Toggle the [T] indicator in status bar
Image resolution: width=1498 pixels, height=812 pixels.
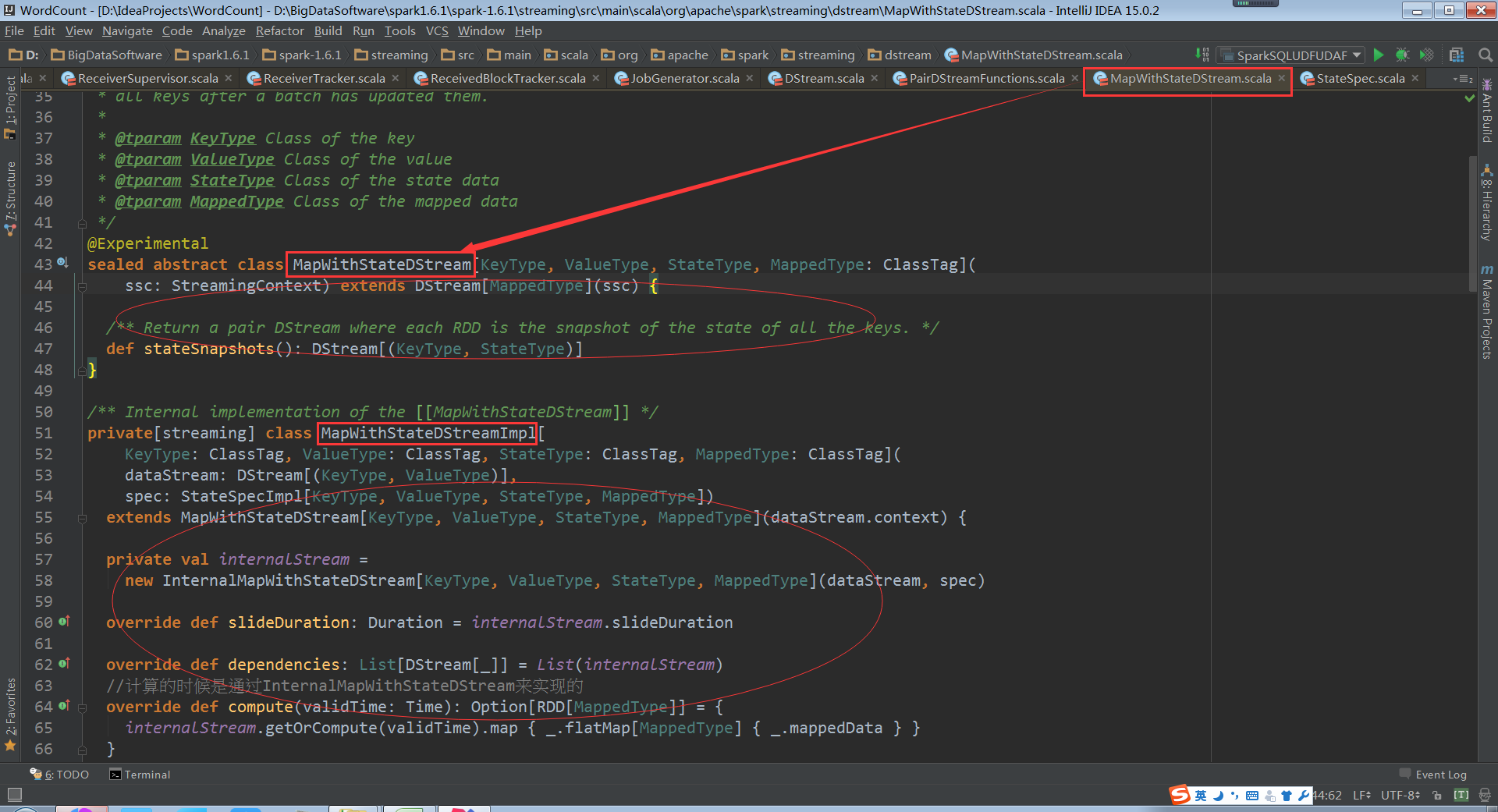tap(1461, 795)
